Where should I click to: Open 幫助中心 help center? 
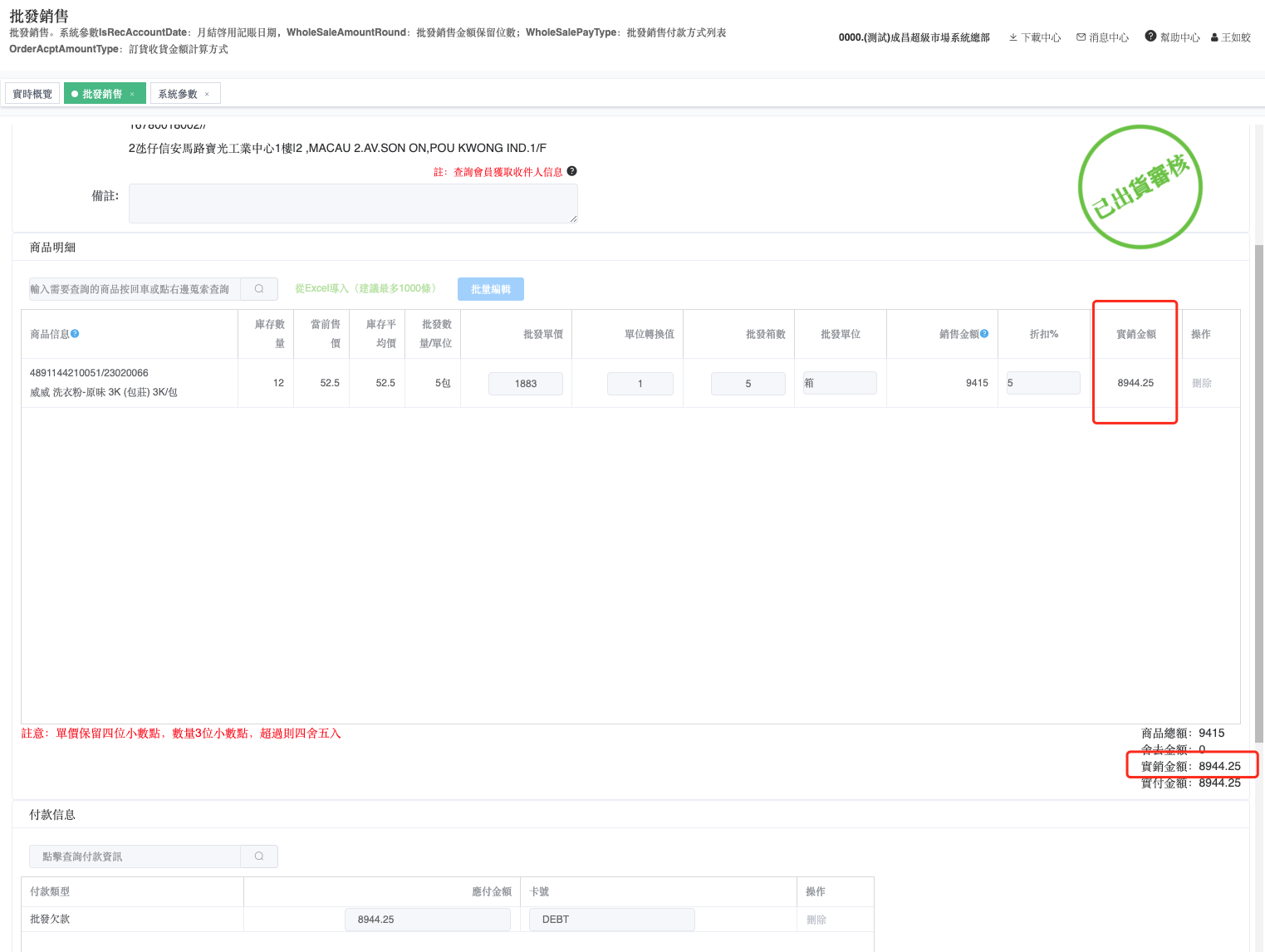1173,37
